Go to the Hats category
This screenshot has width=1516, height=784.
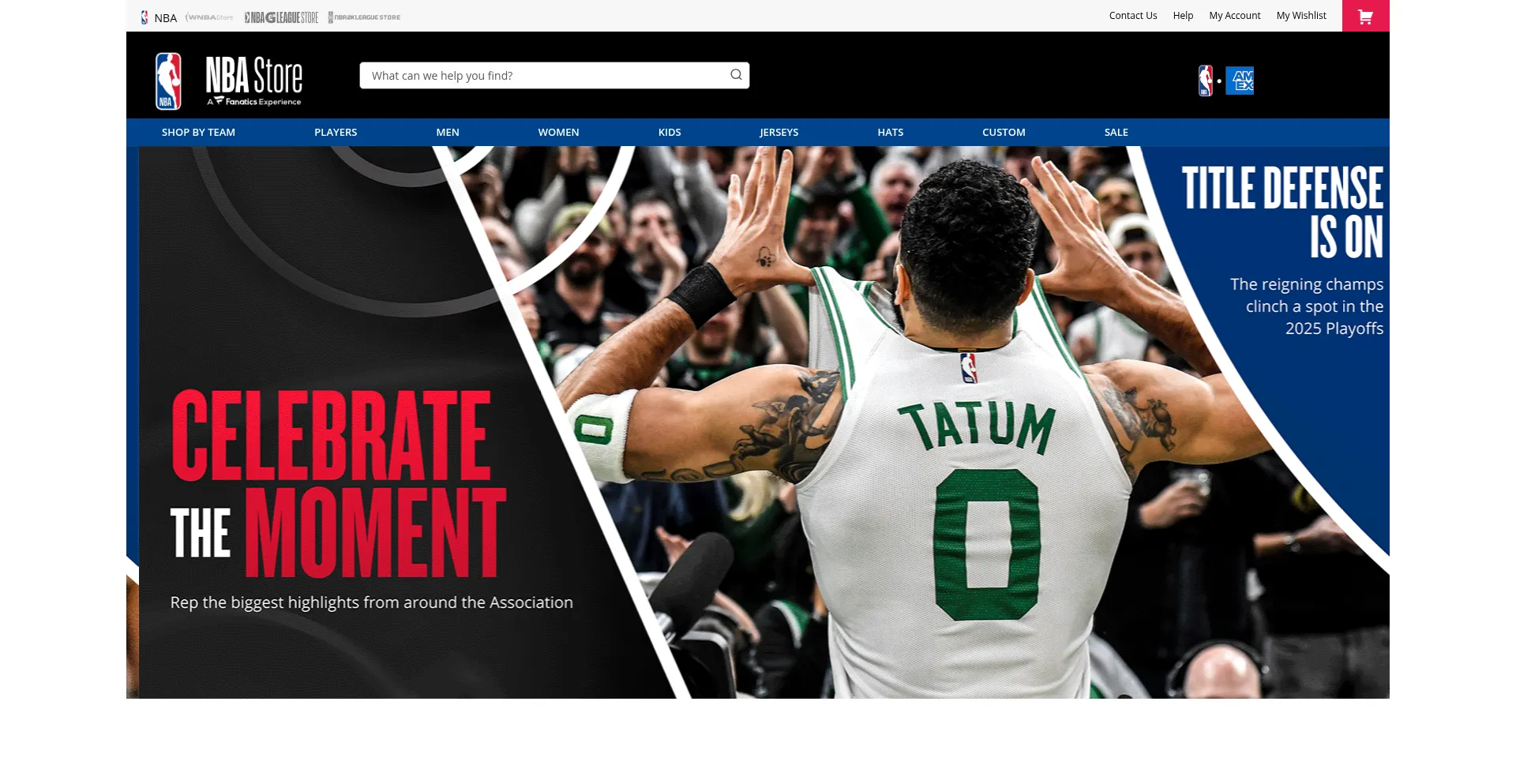(890, 133)
